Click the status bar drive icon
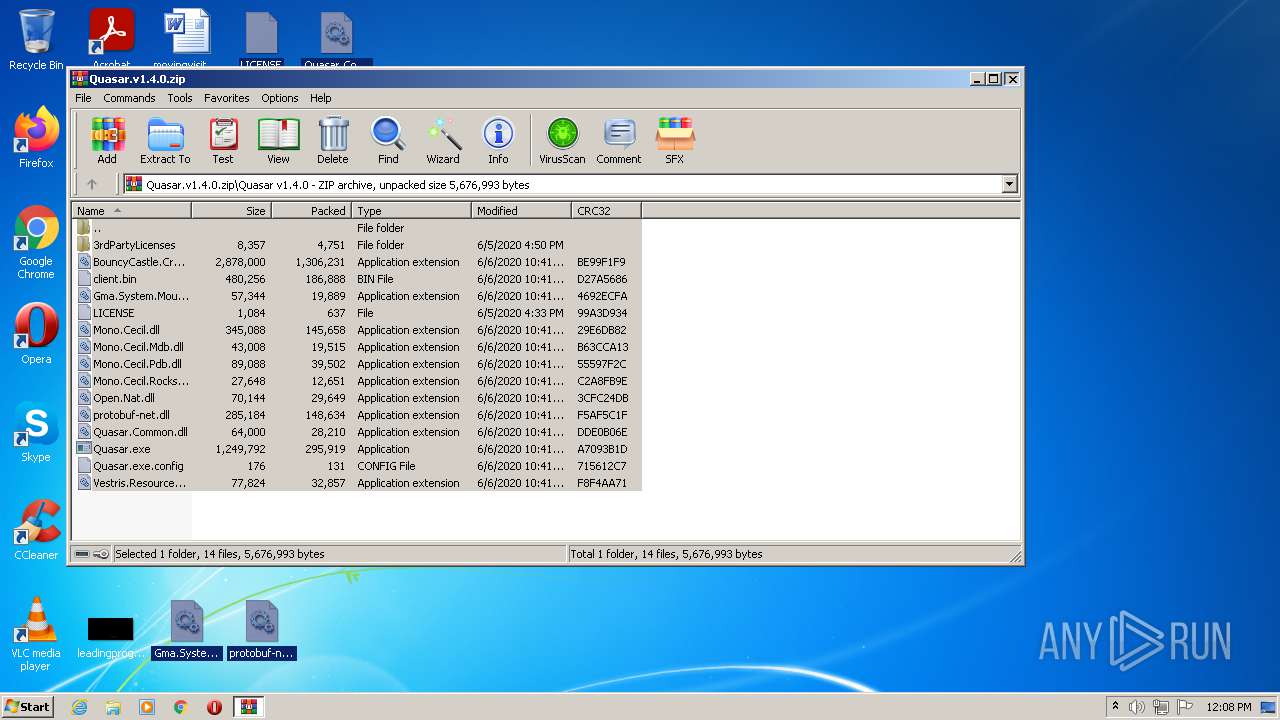 pos(82,554)
